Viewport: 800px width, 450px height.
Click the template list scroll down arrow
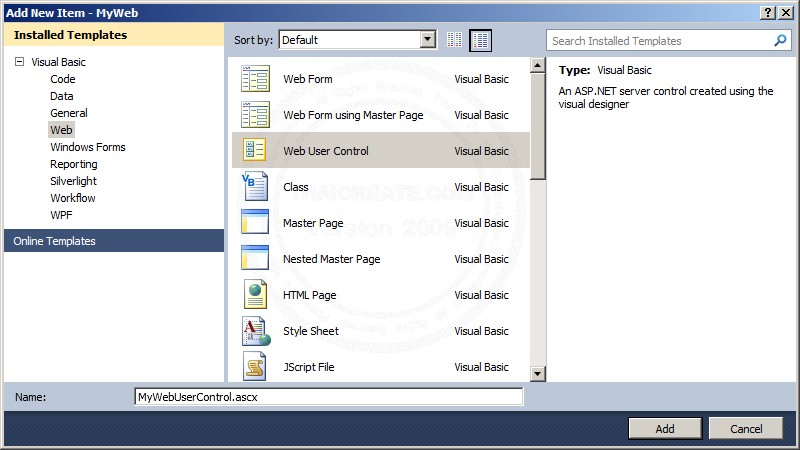point(537,373)
